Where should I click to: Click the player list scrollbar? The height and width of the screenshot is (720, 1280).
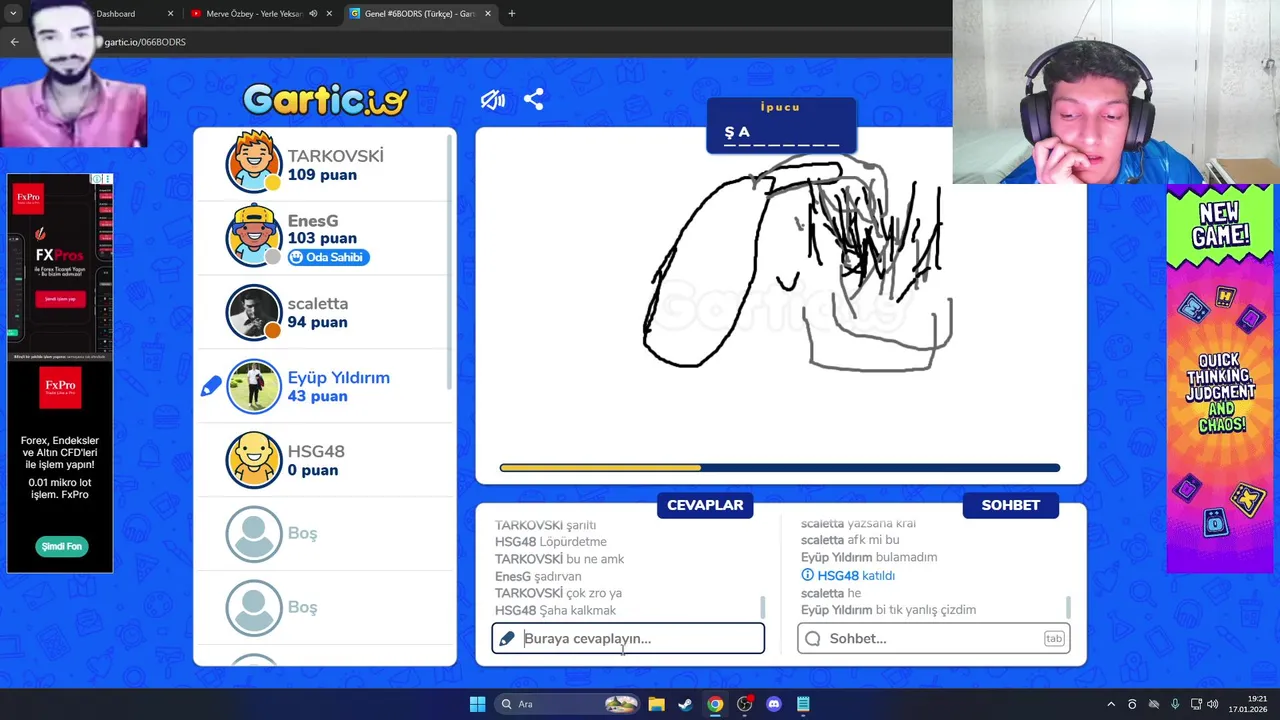pyautogui.click(x=449, y=260)
